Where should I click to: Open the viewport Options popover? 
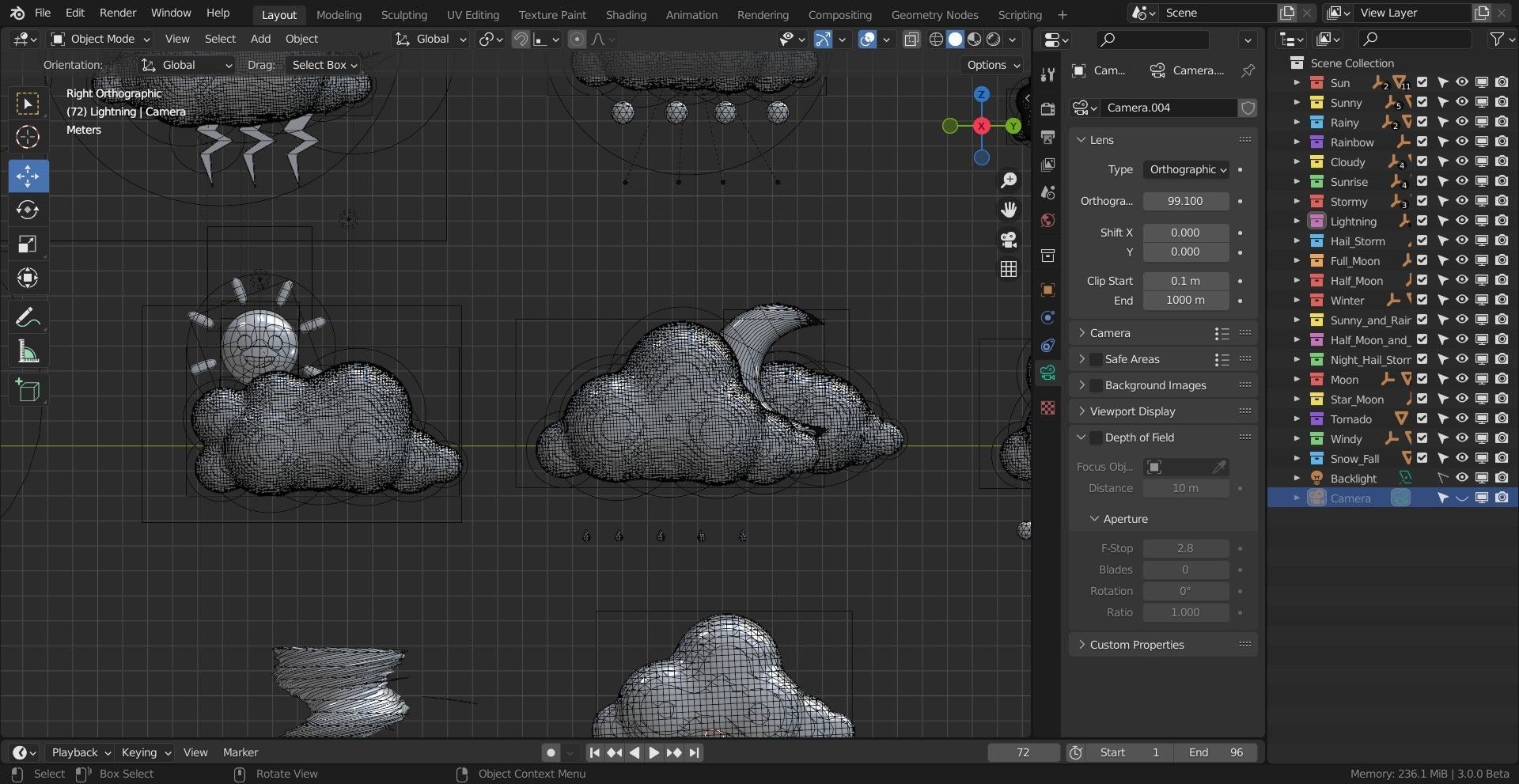tap(993, 65)
